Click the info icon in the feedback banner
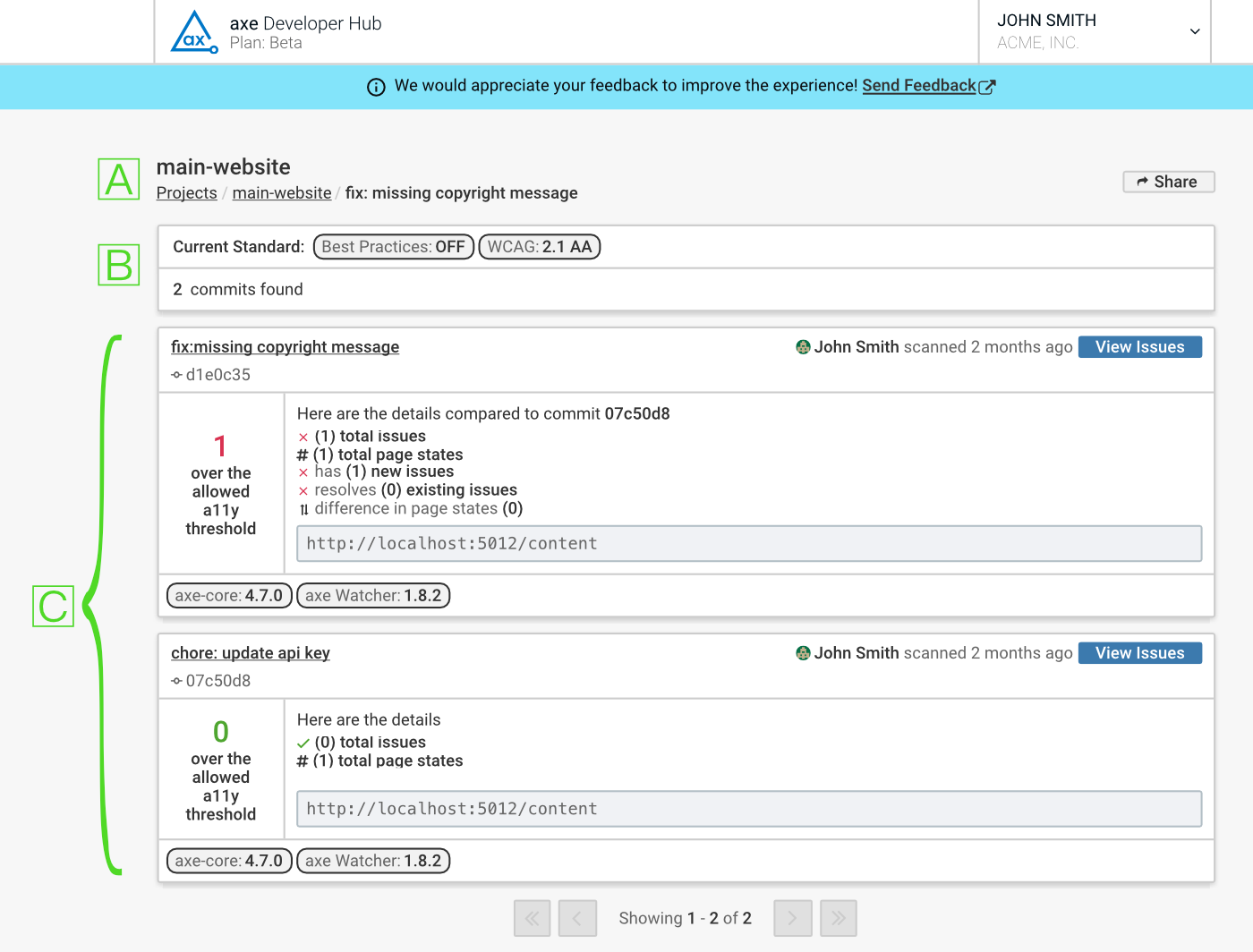 coord(376,86)
